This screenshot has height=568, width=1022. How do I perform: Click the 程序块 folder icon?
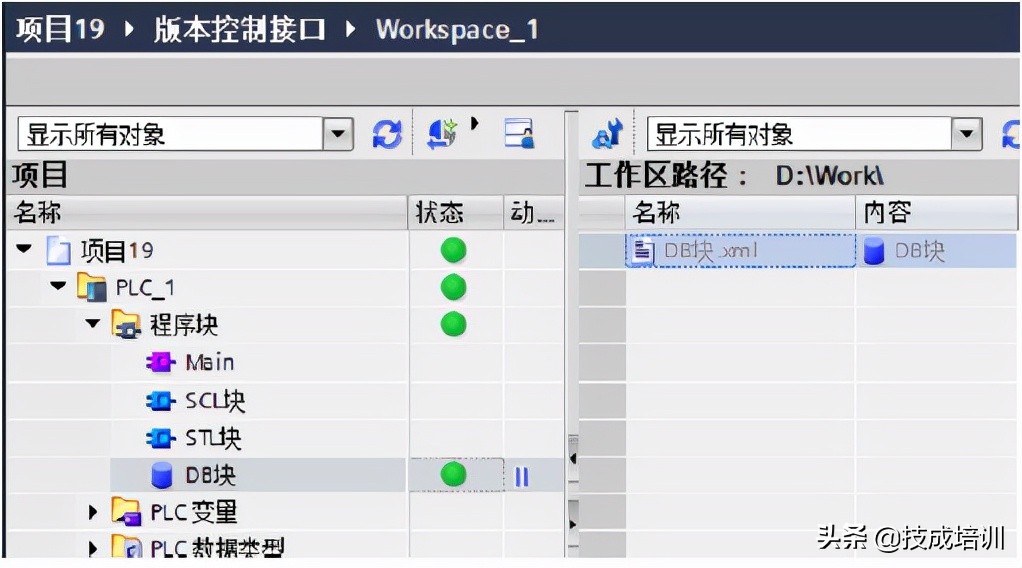point(126,324)
